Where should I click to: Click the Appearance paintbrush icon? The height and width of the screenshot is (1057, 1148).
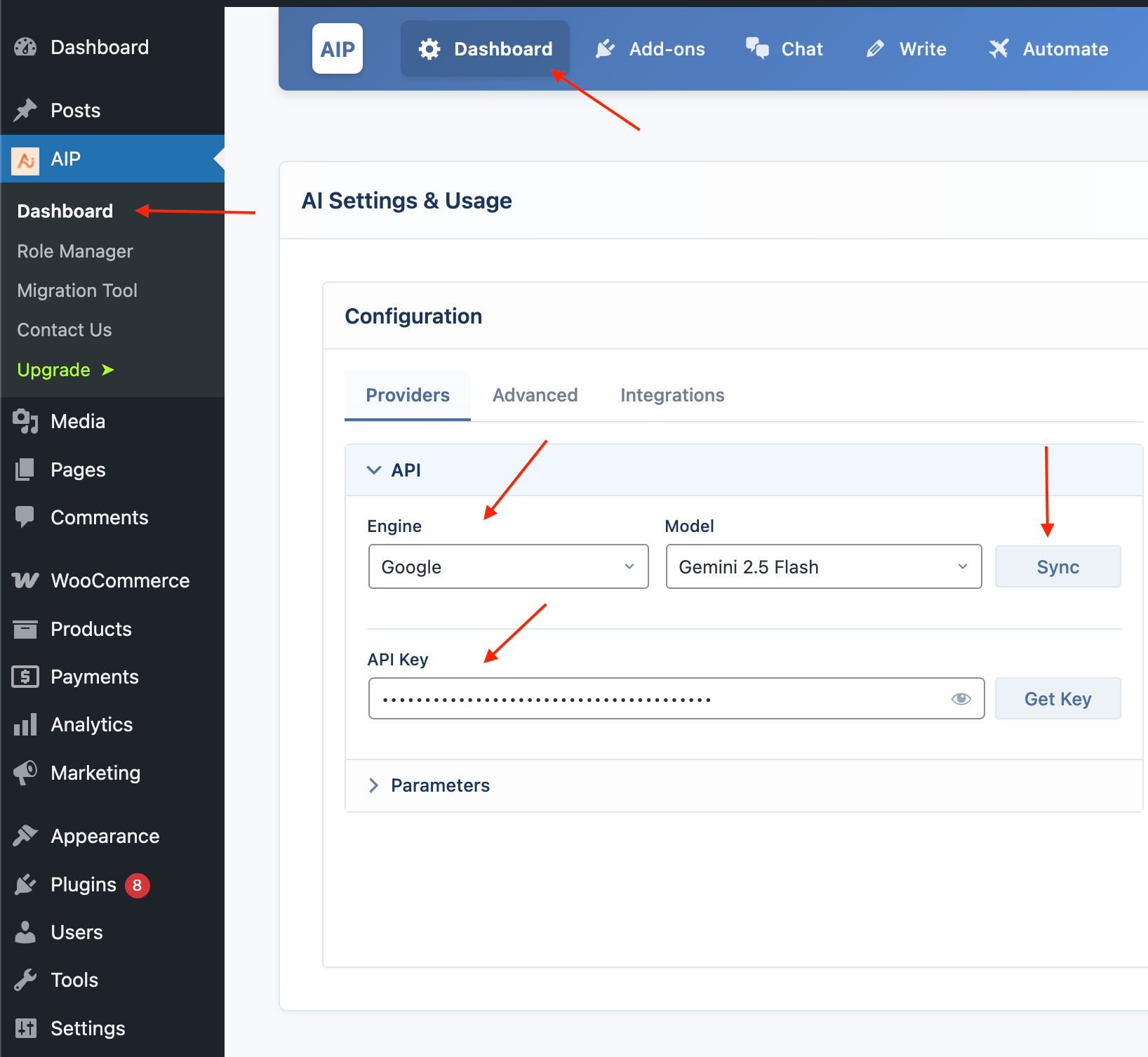pos(25,836)
